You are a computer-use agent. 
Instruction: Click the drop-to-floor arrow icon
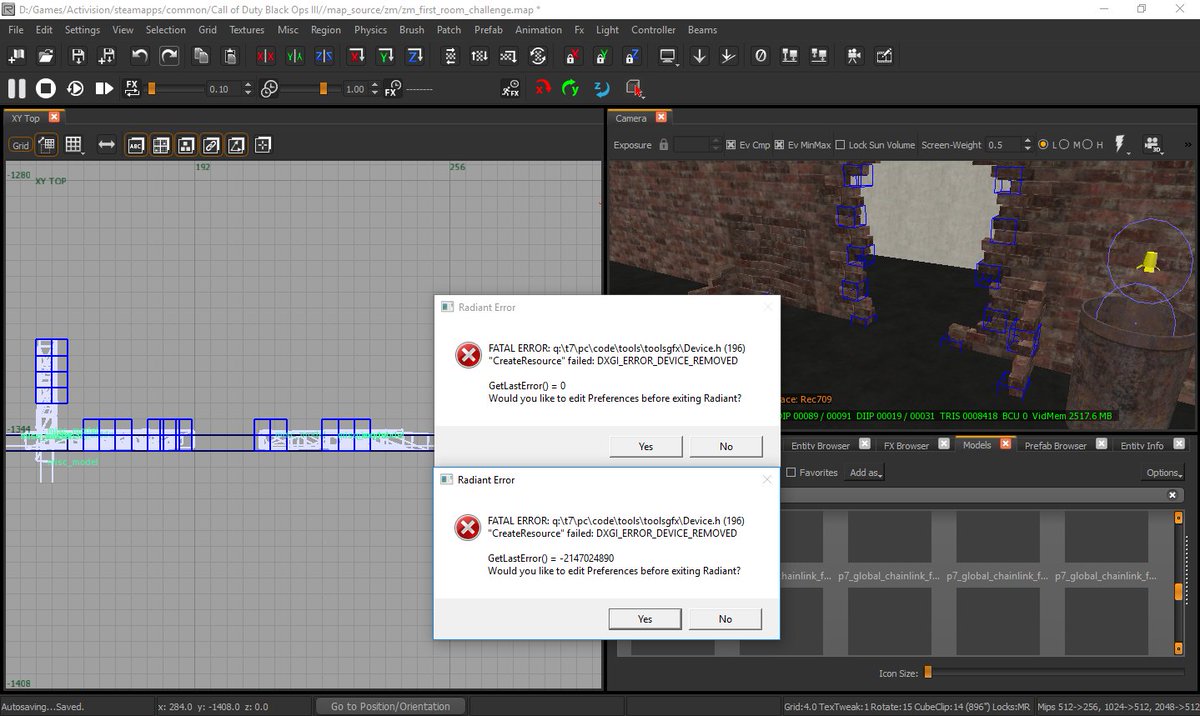(700, 56)
